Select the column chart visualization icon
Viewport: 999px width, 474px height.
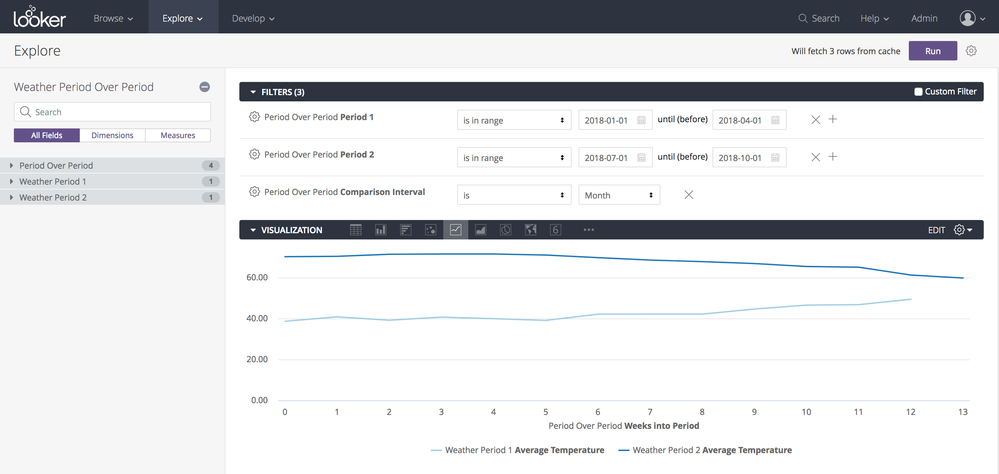[381, 230]
